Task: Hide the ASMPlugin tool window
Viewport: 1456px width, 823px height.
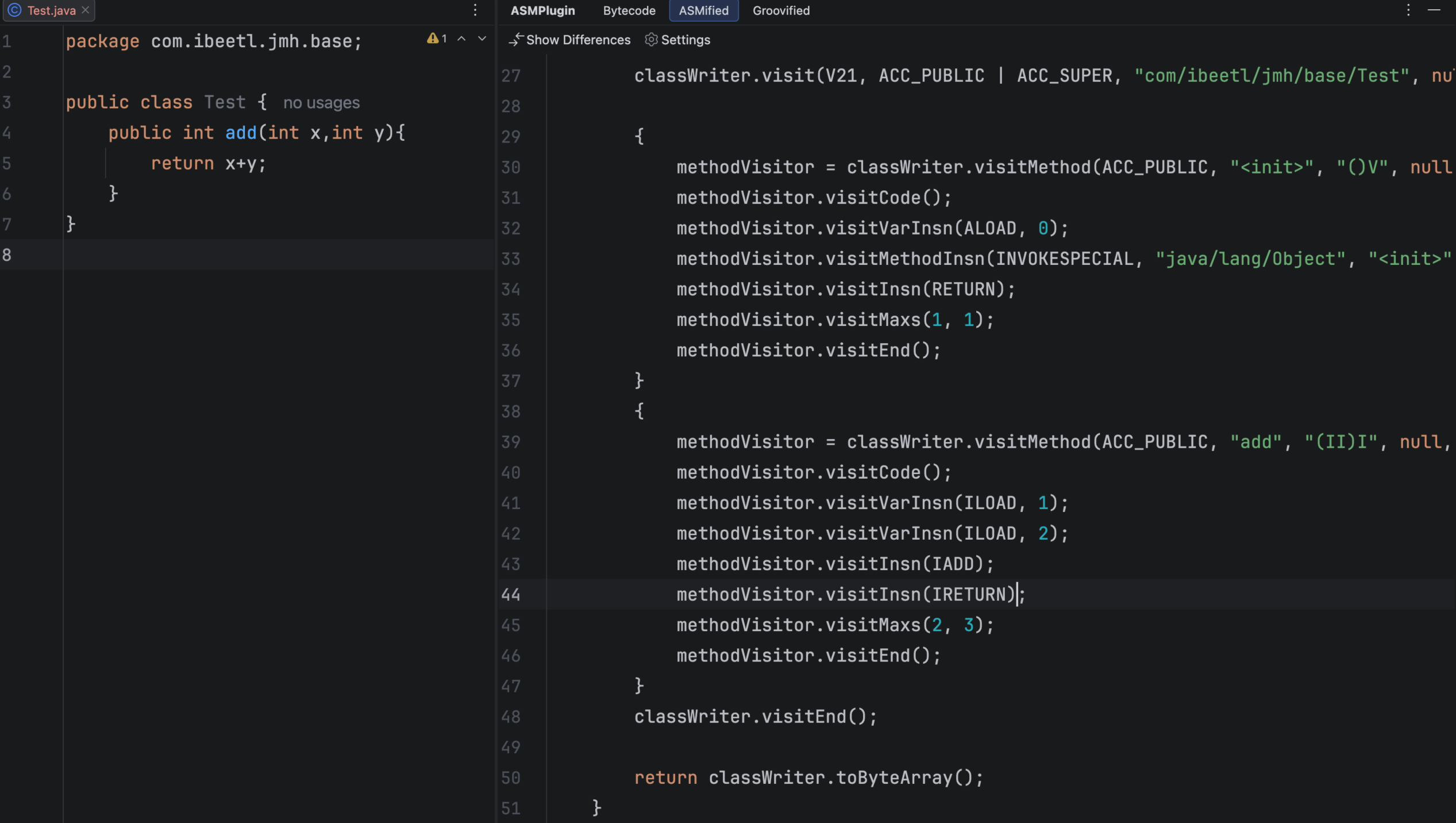Action: (x=1434, y=10)
